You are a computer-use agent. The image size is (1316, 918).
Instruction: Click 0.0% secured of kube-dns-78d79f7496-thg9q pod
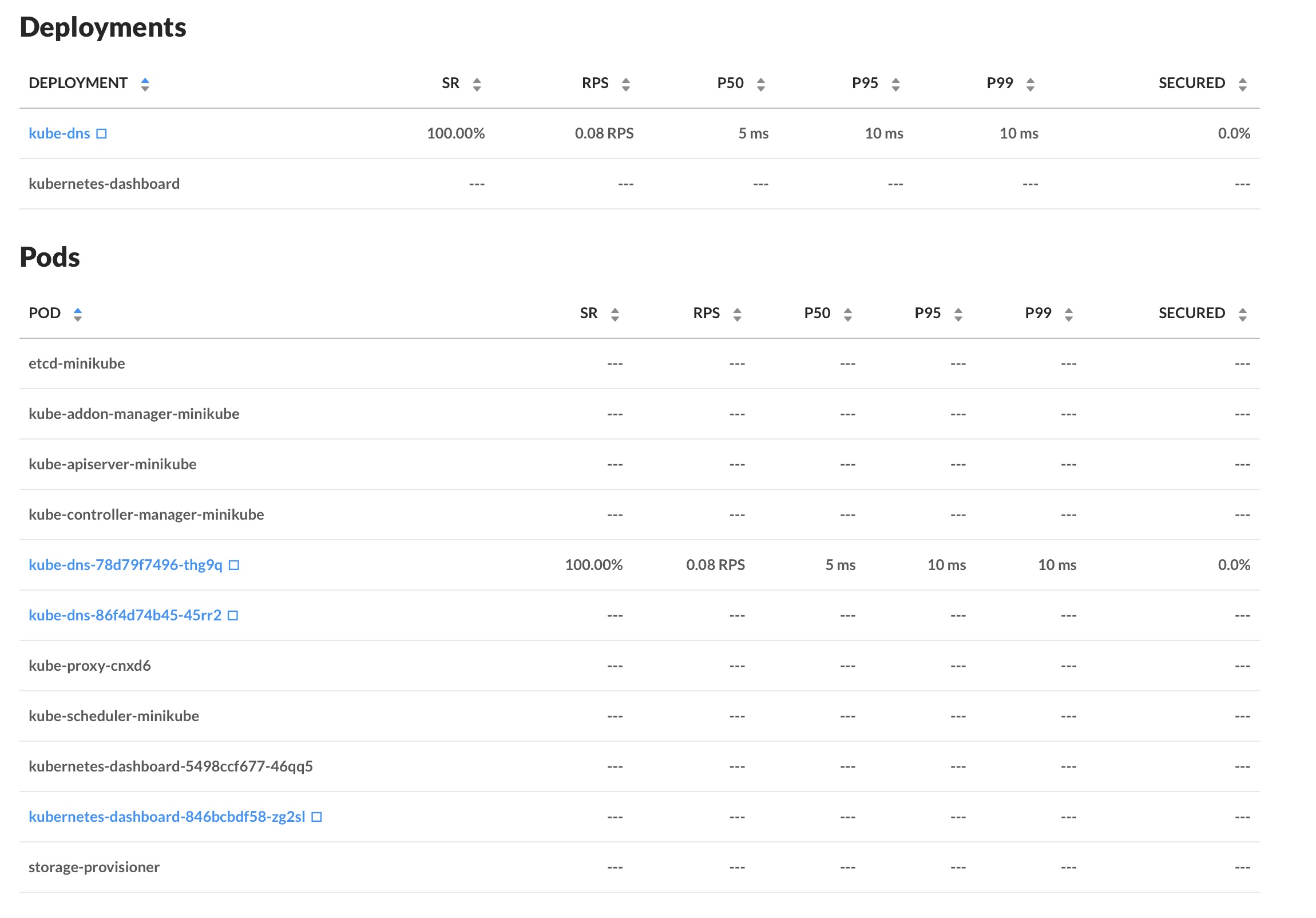1234,565
